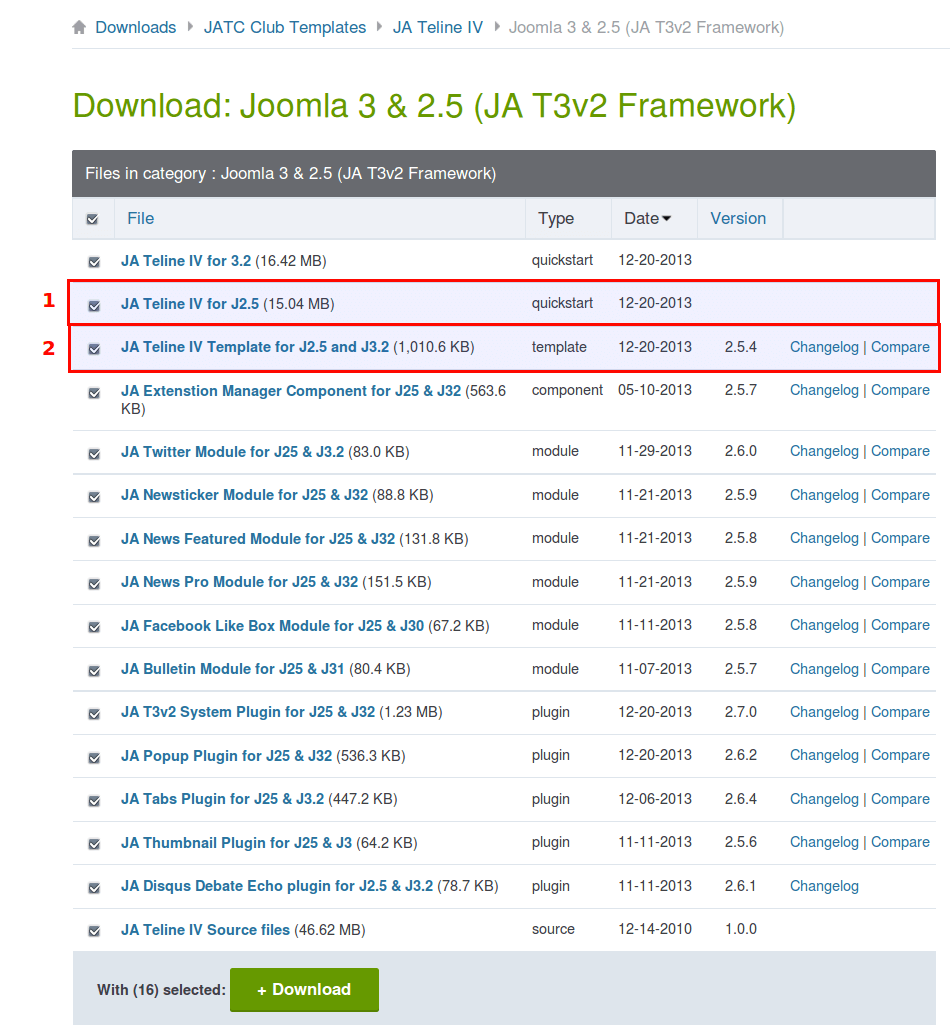Toggle JA News Featured Module checkbox
This screenshot has height=1034, width=950.
point(94,541)
